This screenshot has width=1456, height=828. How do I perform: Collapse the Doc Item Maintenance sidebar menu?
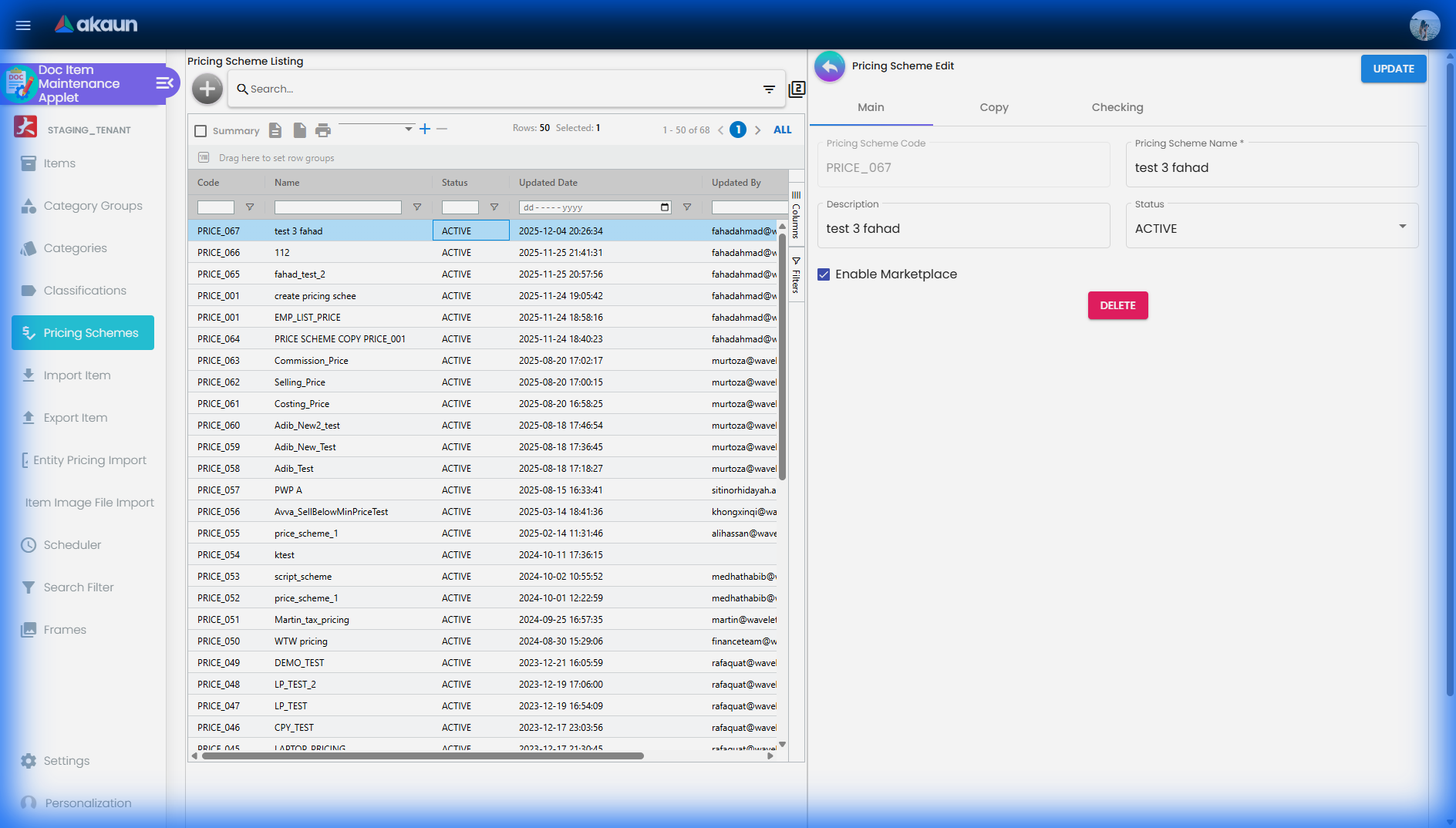164,83
